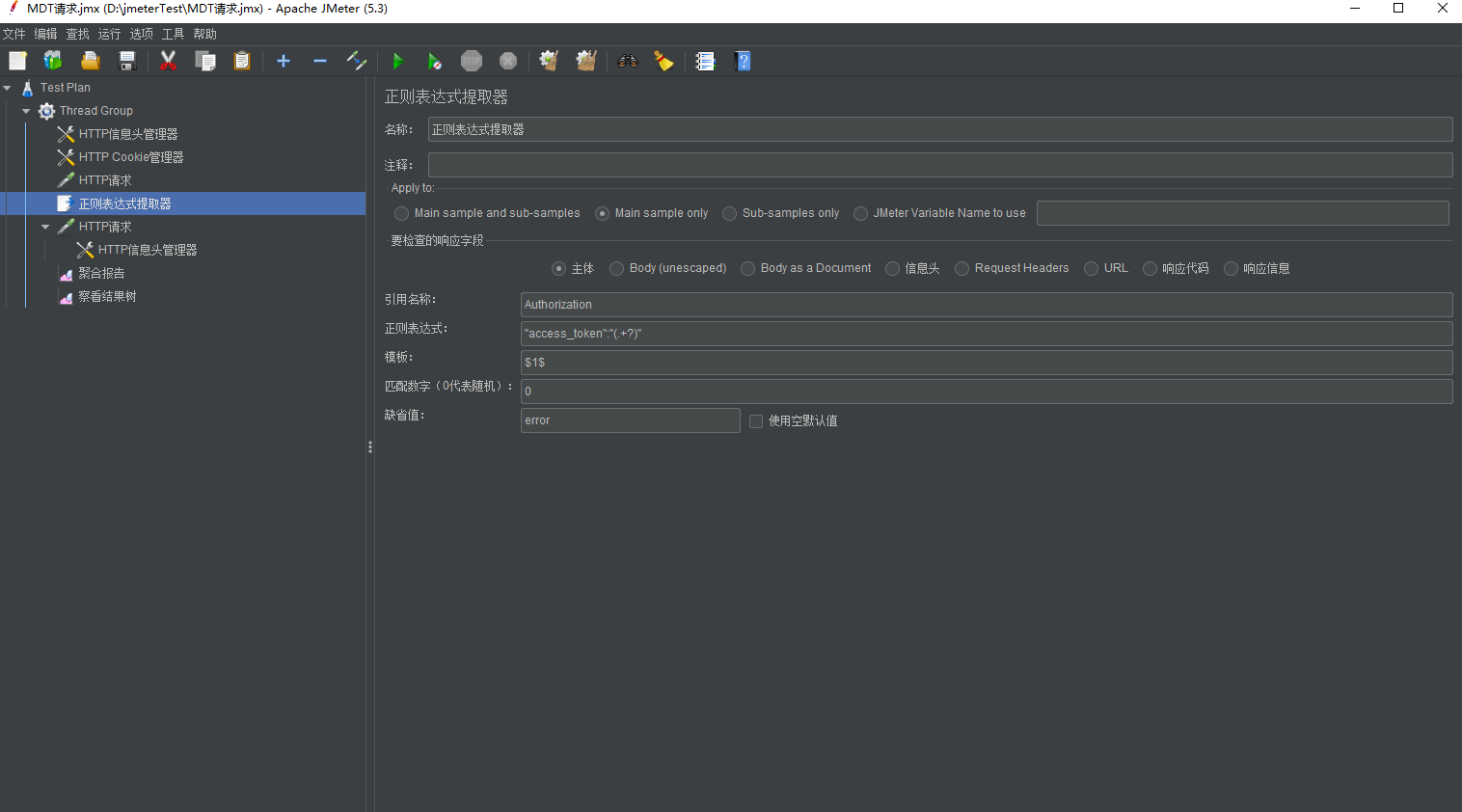This screenshot has height=812, width=1462.
Task: Start the test with the green play icon
Action: click(397, 61)
